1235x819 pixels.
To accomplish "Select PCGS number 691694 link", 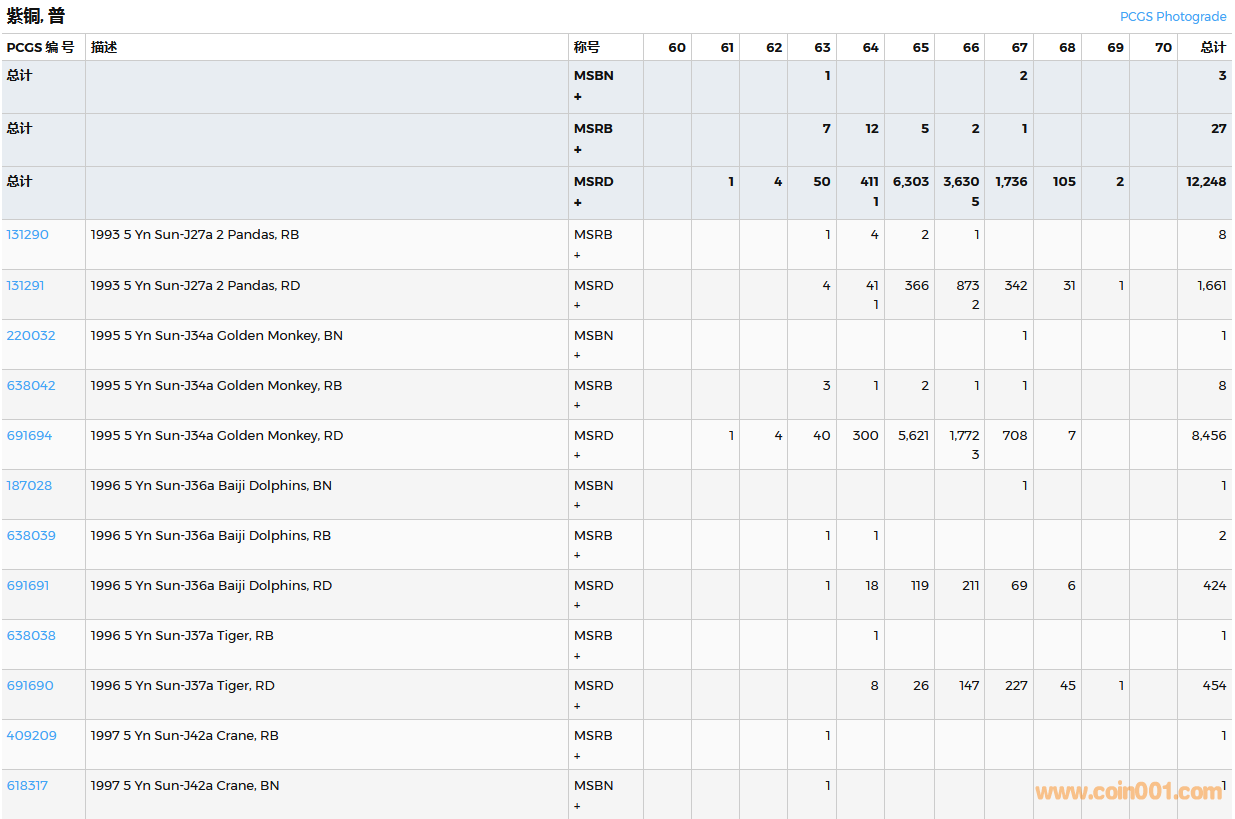I will 29,436.
